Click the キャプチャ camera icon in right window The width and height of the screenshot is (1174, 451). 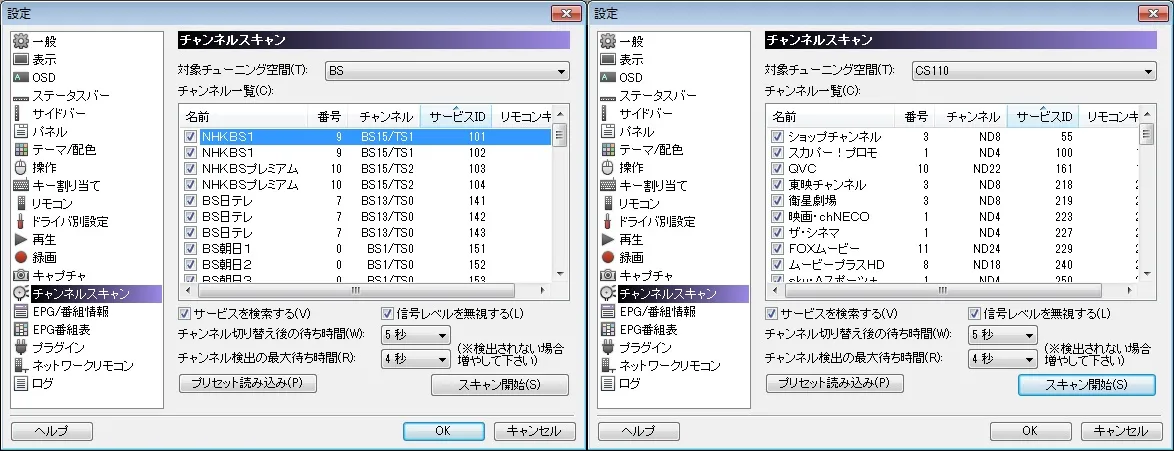click(608, 275)
